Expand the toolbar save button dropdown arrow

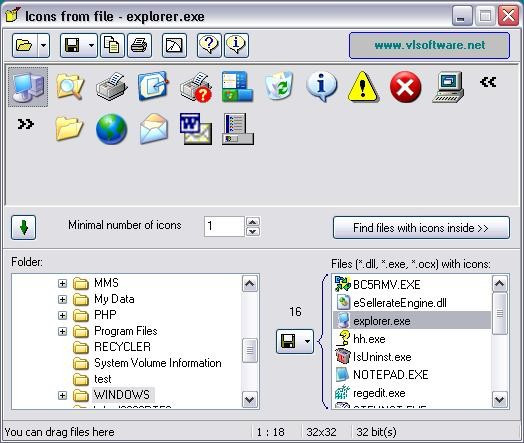pos(91,45)
